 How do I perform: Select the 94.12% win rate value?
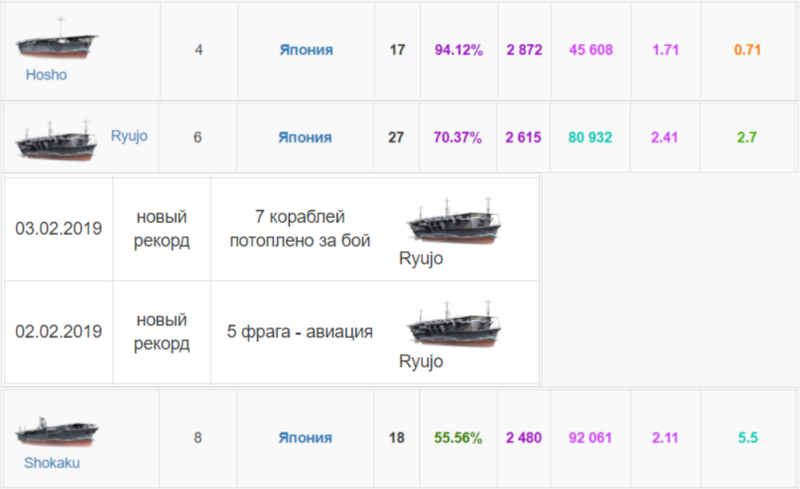tap(458, 49)
